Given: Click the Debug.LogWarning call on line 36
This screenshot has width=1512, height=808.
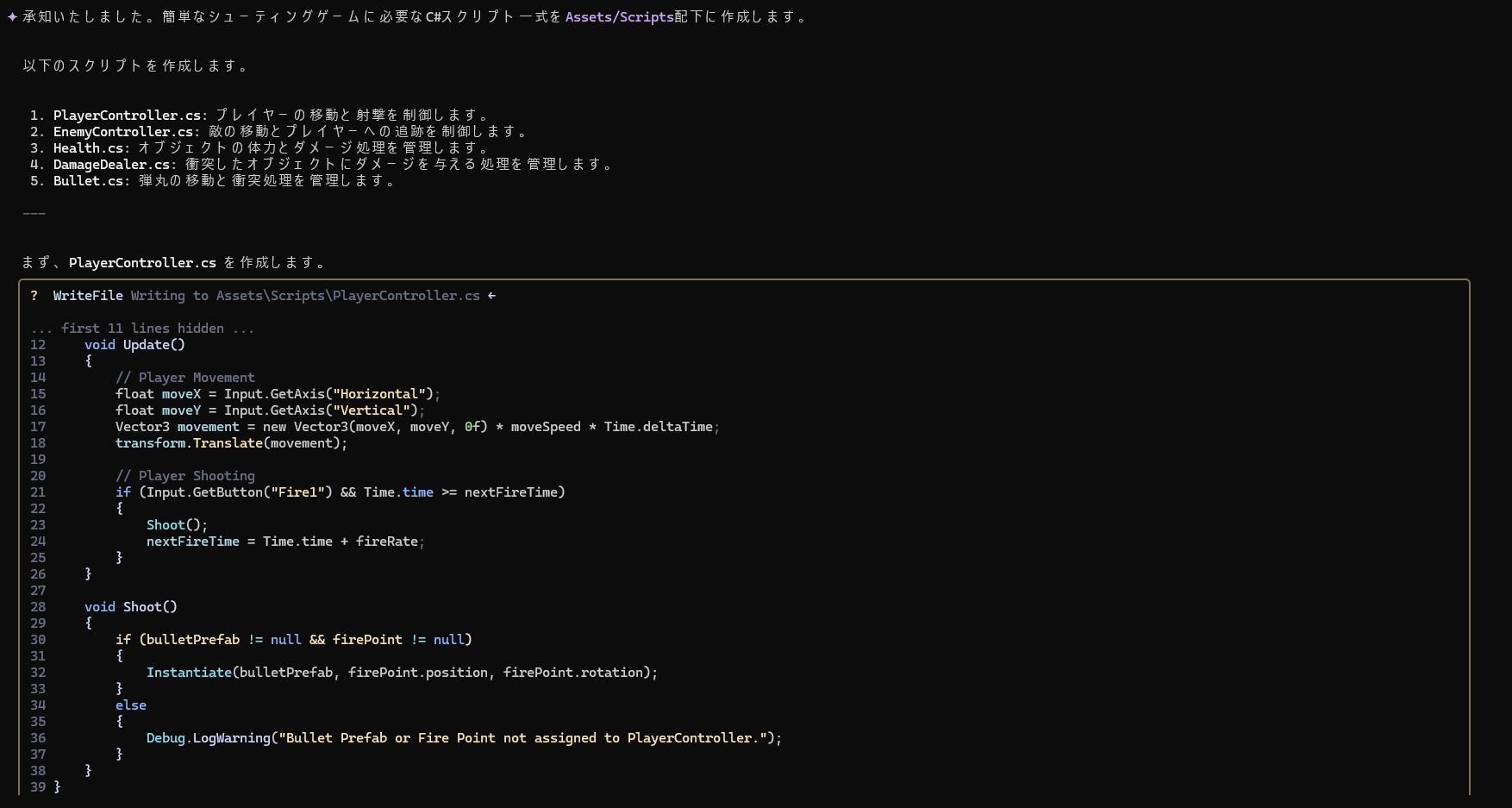Looking at the screenshot, I should pos(208,737).
